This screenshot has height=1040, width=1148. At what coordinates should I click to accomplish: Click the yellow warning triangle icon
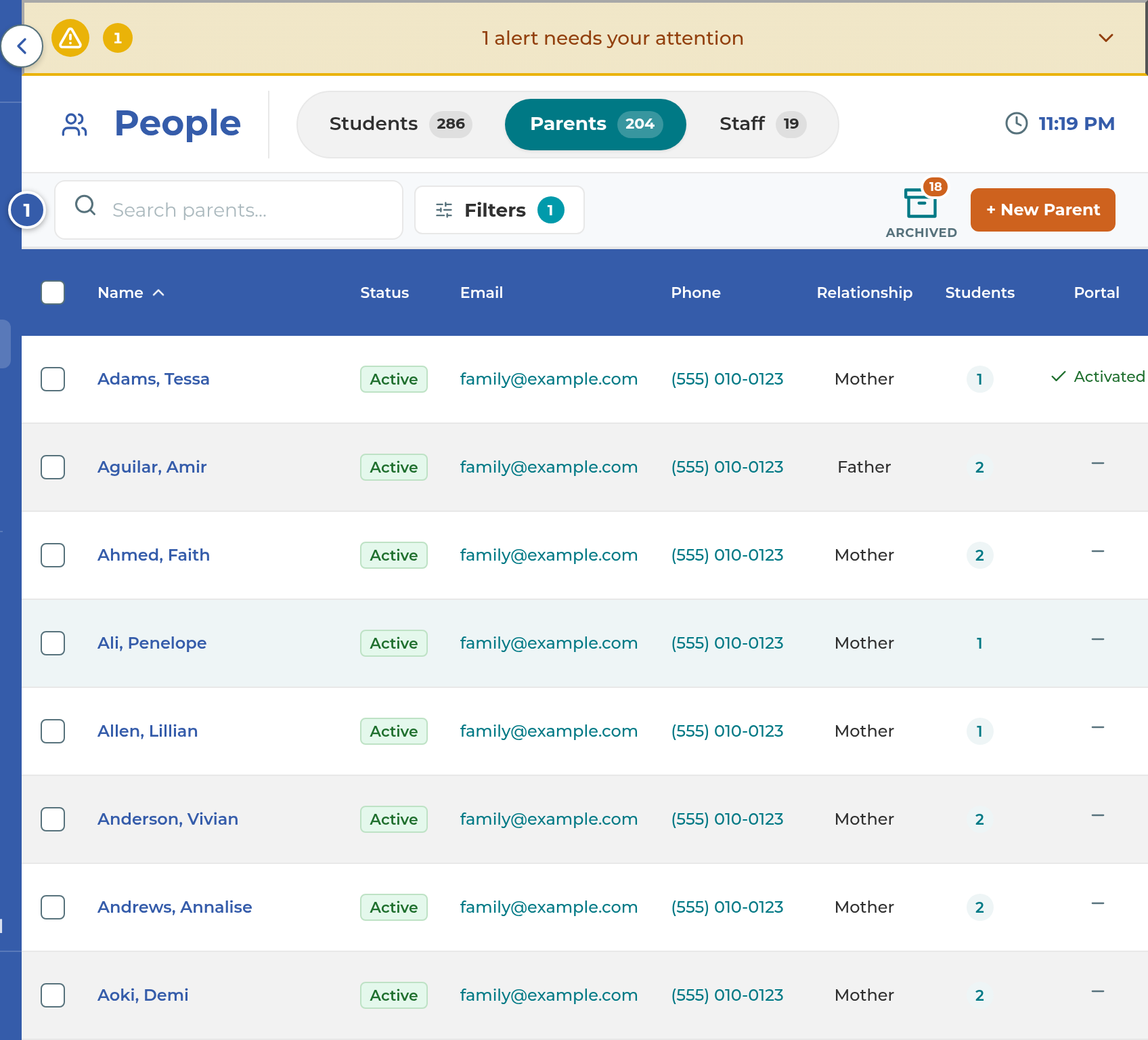coord(70,38)
